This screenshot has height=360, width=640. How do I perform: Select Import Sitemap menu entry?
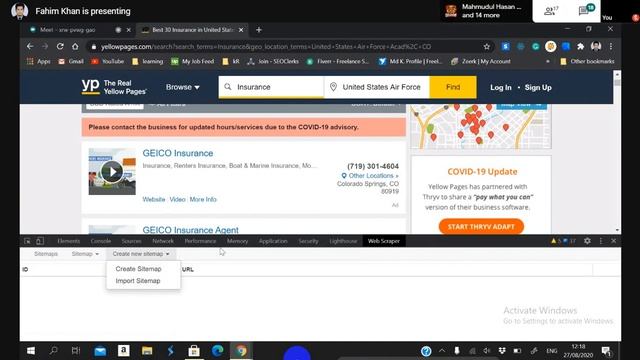click(x=138, y=281)
